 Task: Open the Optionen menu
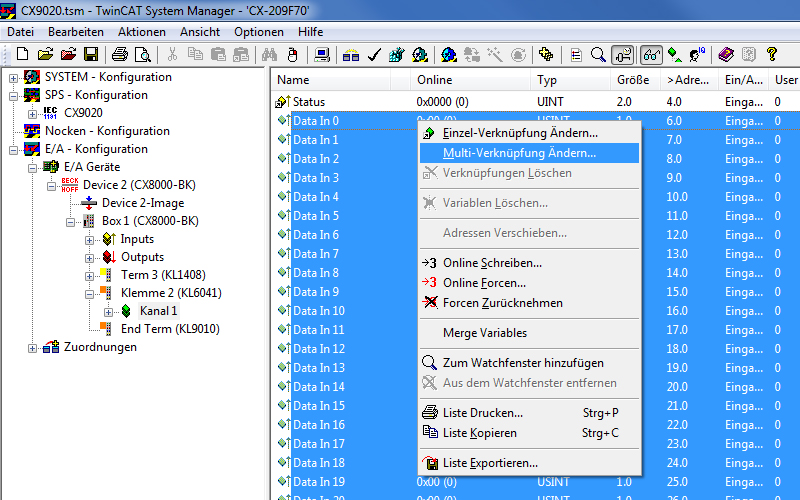point(259,32)
